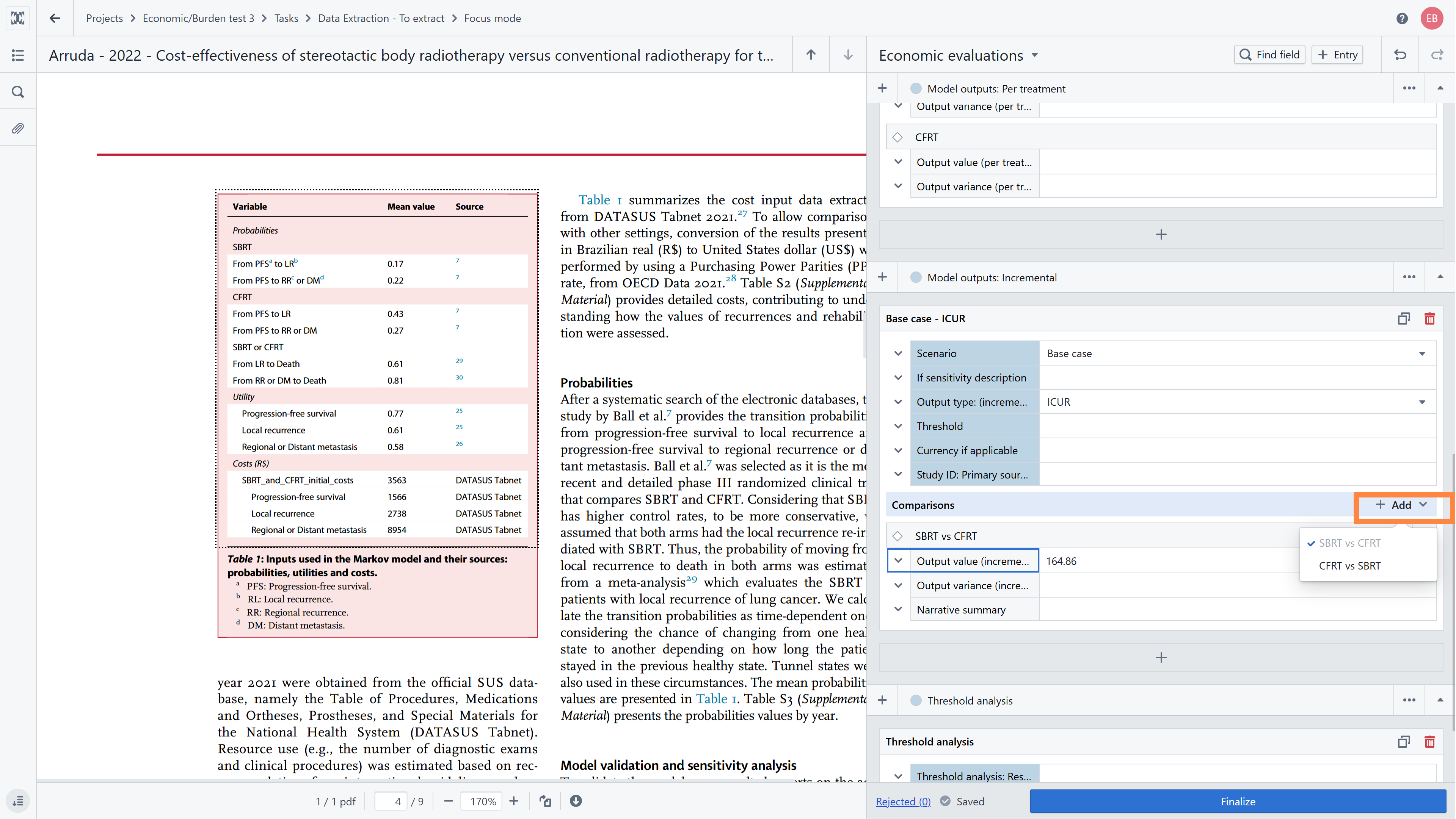
Task: Add new entry under Model outputs: Per treatment
Action: (x=1161, y=234)
